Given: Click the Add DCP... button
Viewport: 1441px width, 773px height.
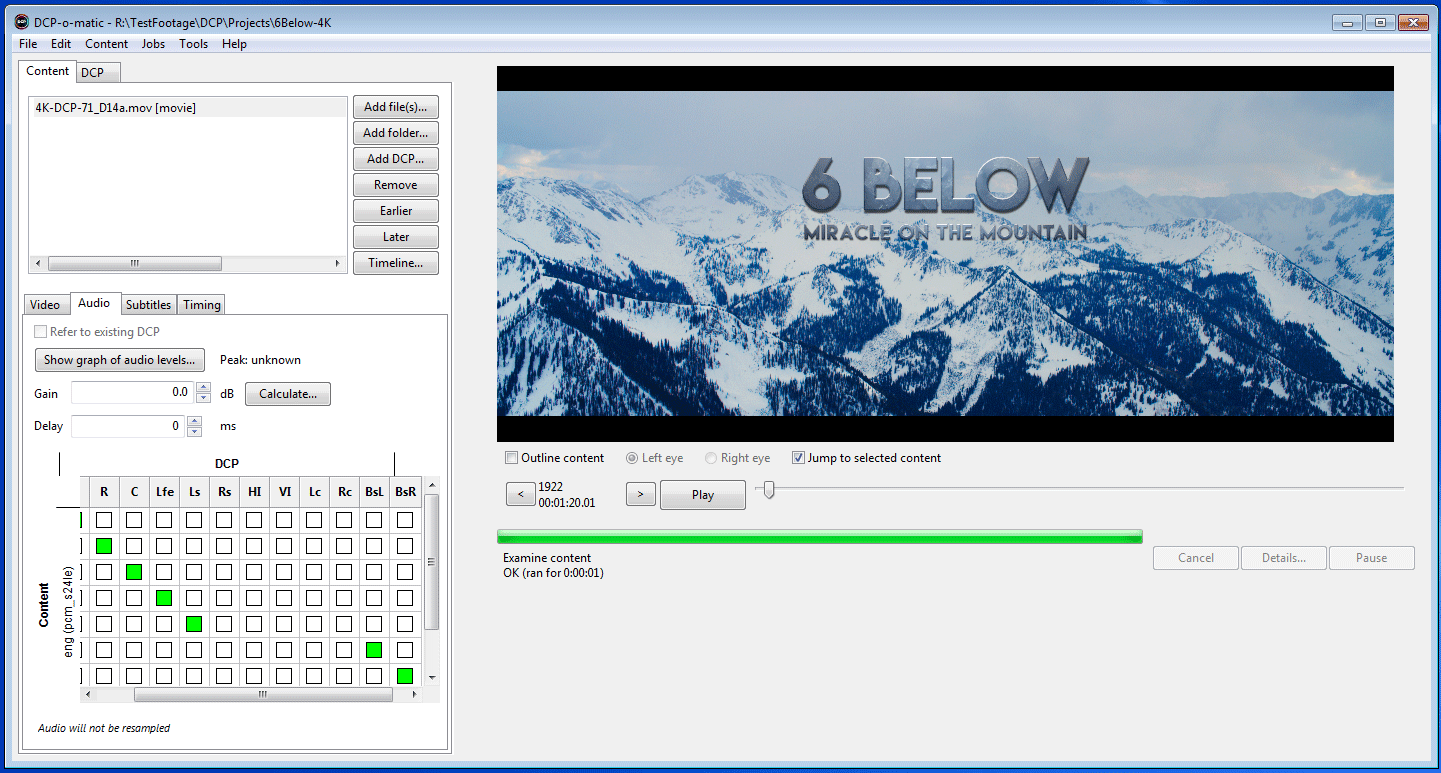Looking at the screenshot, I should pos(395,159).
